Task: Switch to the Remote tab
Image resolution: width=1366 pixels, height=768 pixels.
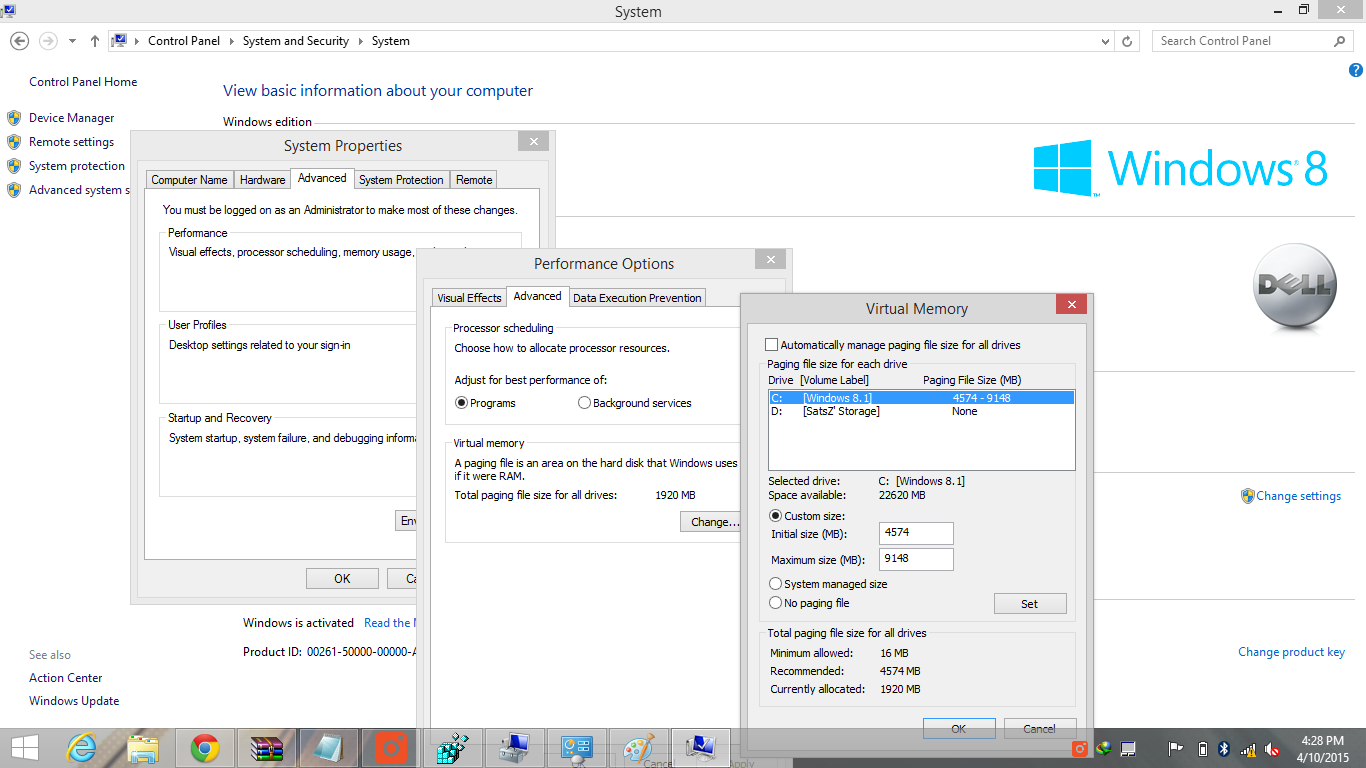Action: (474, 180)
